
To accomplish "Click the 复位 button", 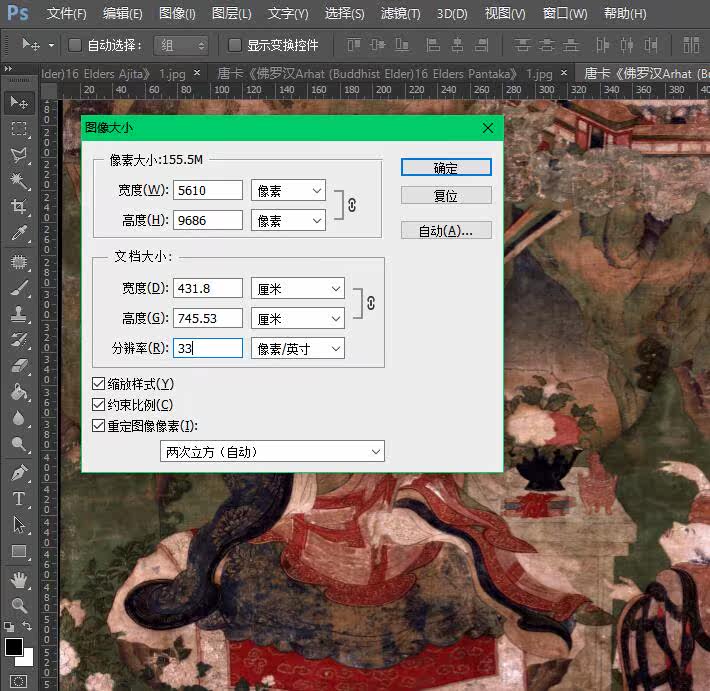I will 446,196.
